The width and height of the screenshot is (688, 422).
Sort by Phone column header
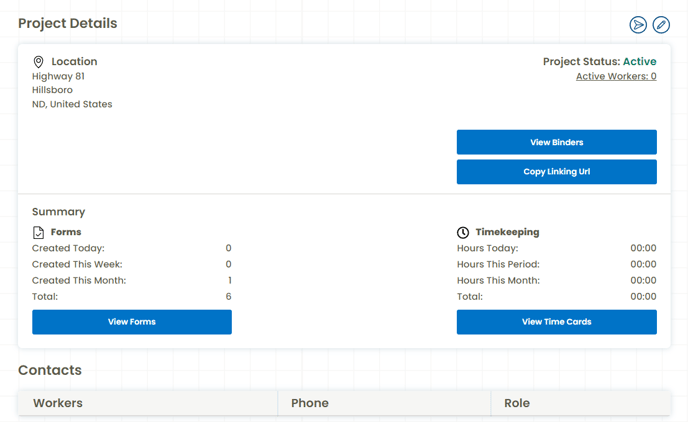pos(310,403)
